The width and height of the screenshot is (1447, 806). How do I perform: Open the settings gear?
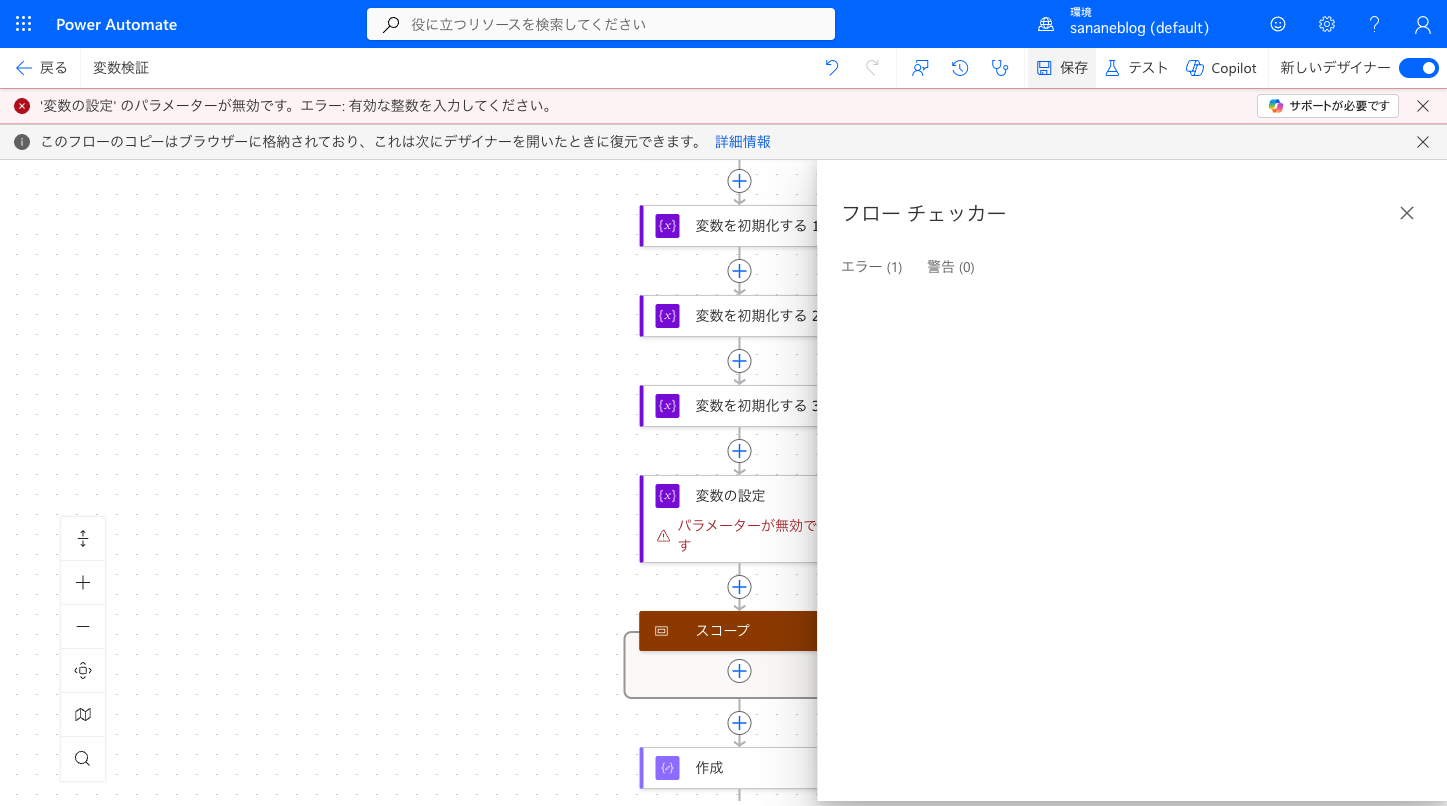(x=1327, y=24)
